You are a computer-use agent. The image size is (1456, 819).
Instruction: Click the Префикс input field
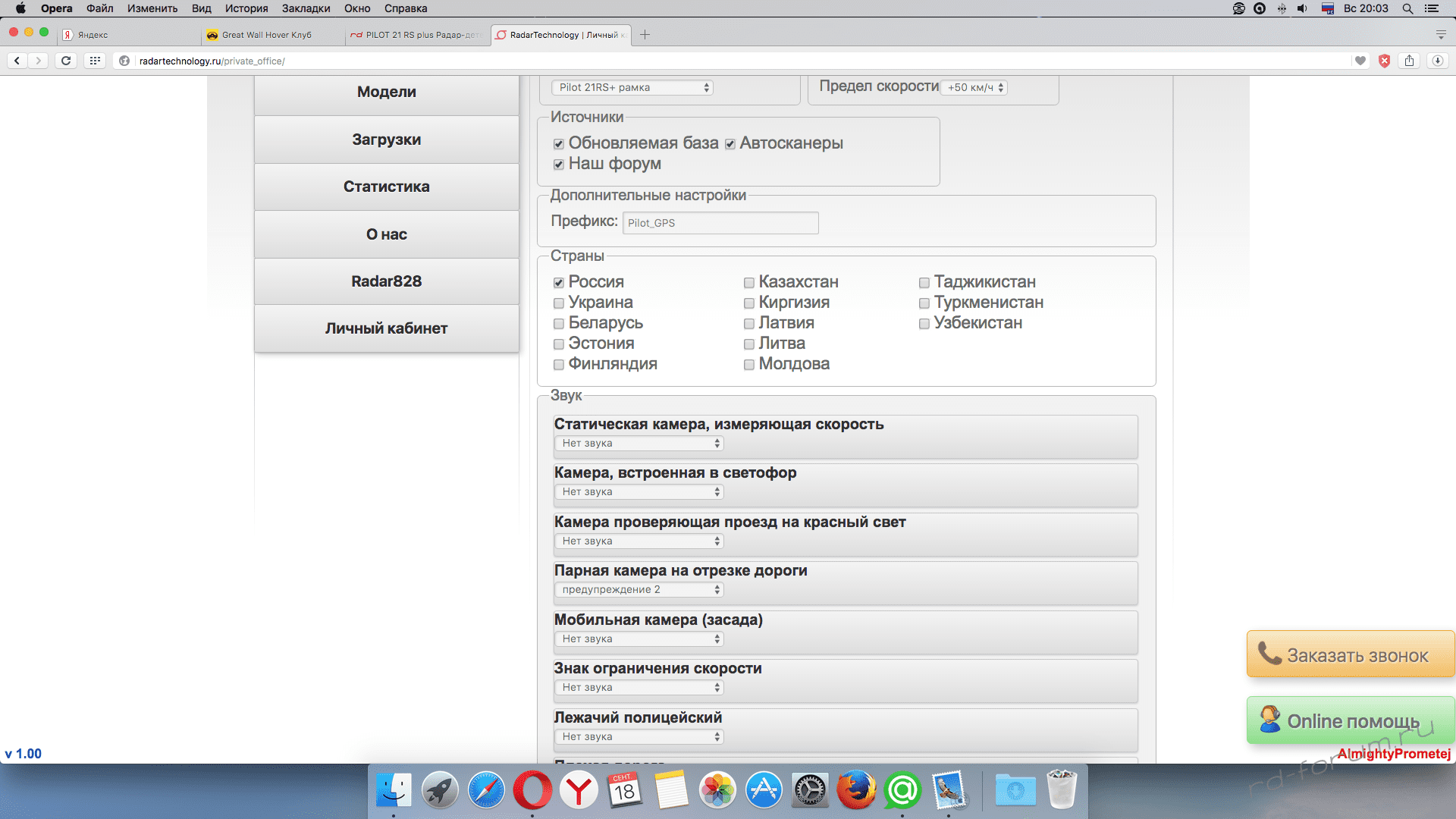[x=720, y=223]
